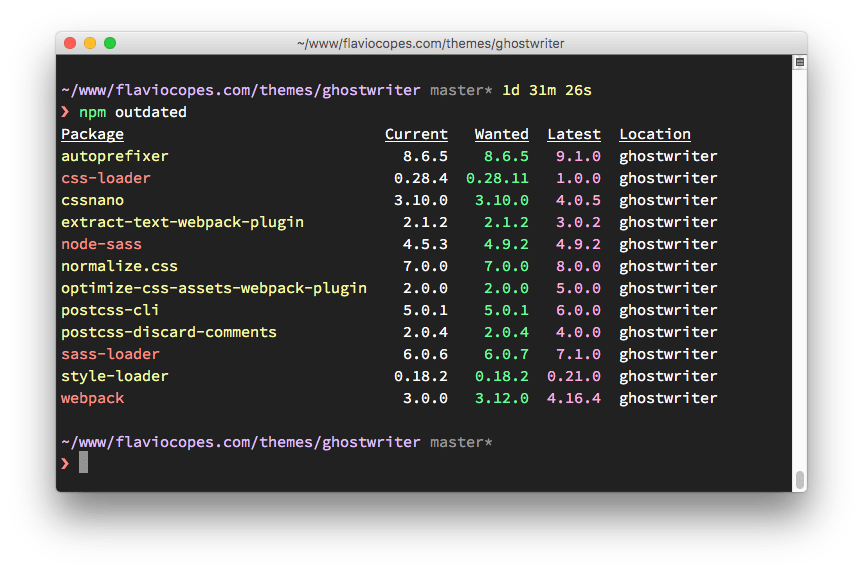Click the Latest column header
Image resolution: width=863 pixels, height=572 pixels.
(574, 134)
